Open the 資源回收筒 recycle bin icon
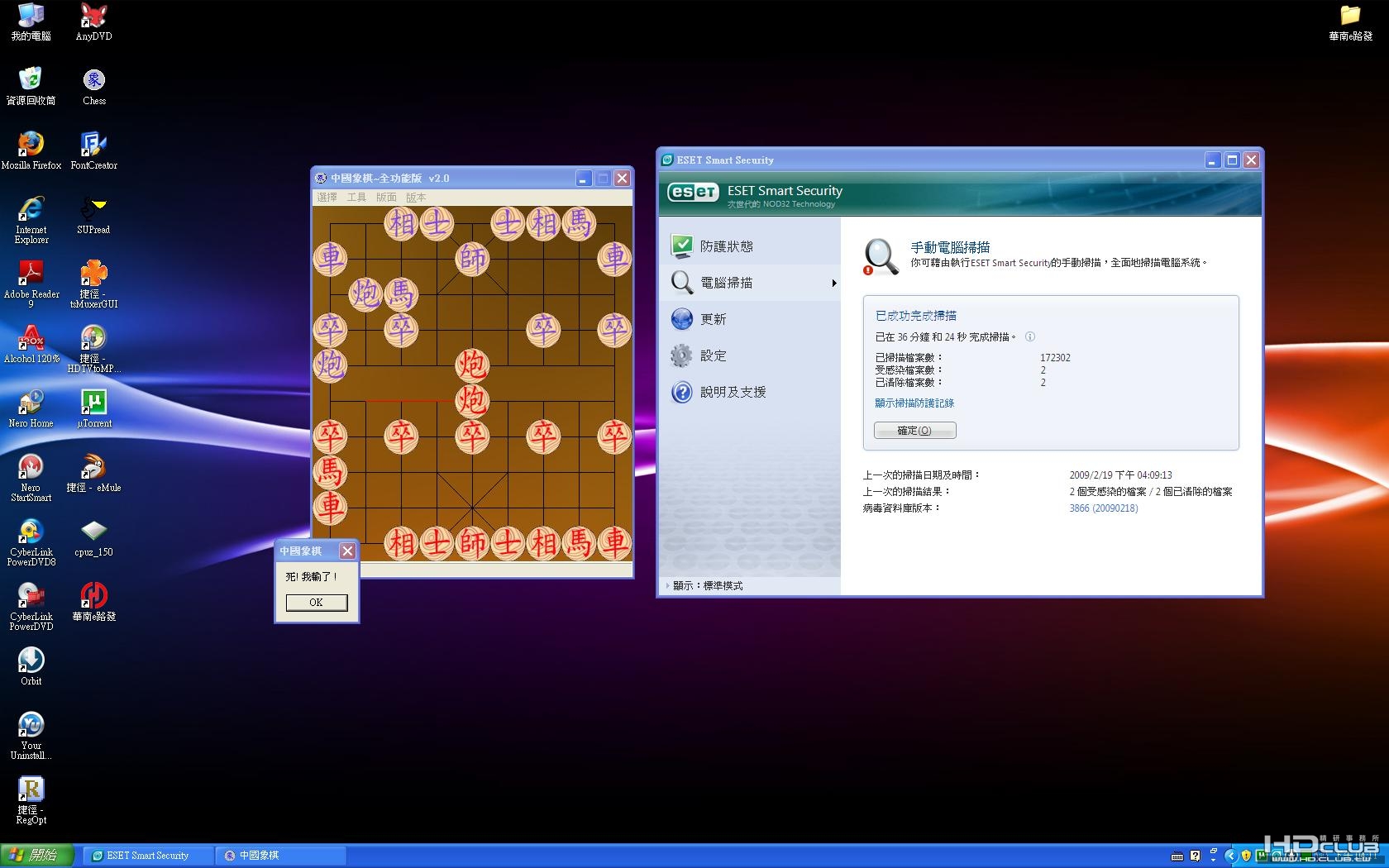The width and height of the screenshot is (1389, 868). (x=31, y=86)
